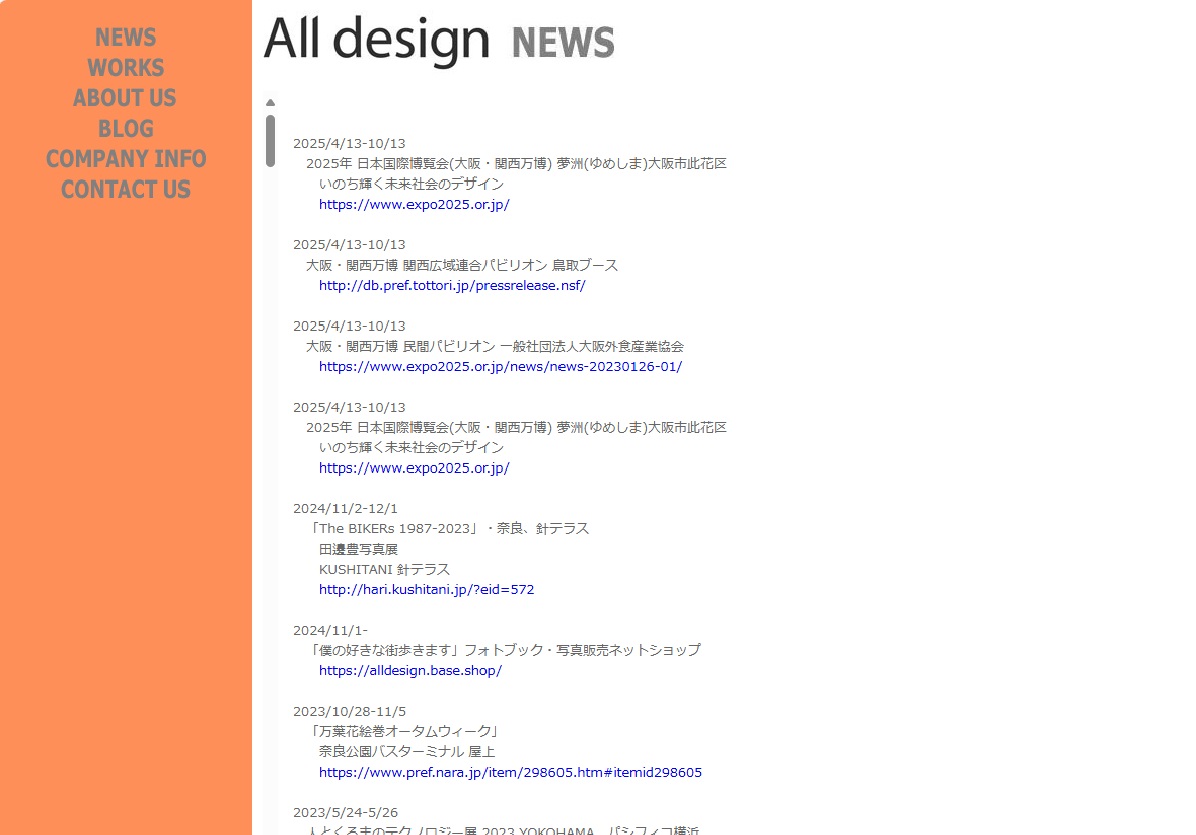
Task: Click the news list scrollbar thumb
Action: pos(270,140)
